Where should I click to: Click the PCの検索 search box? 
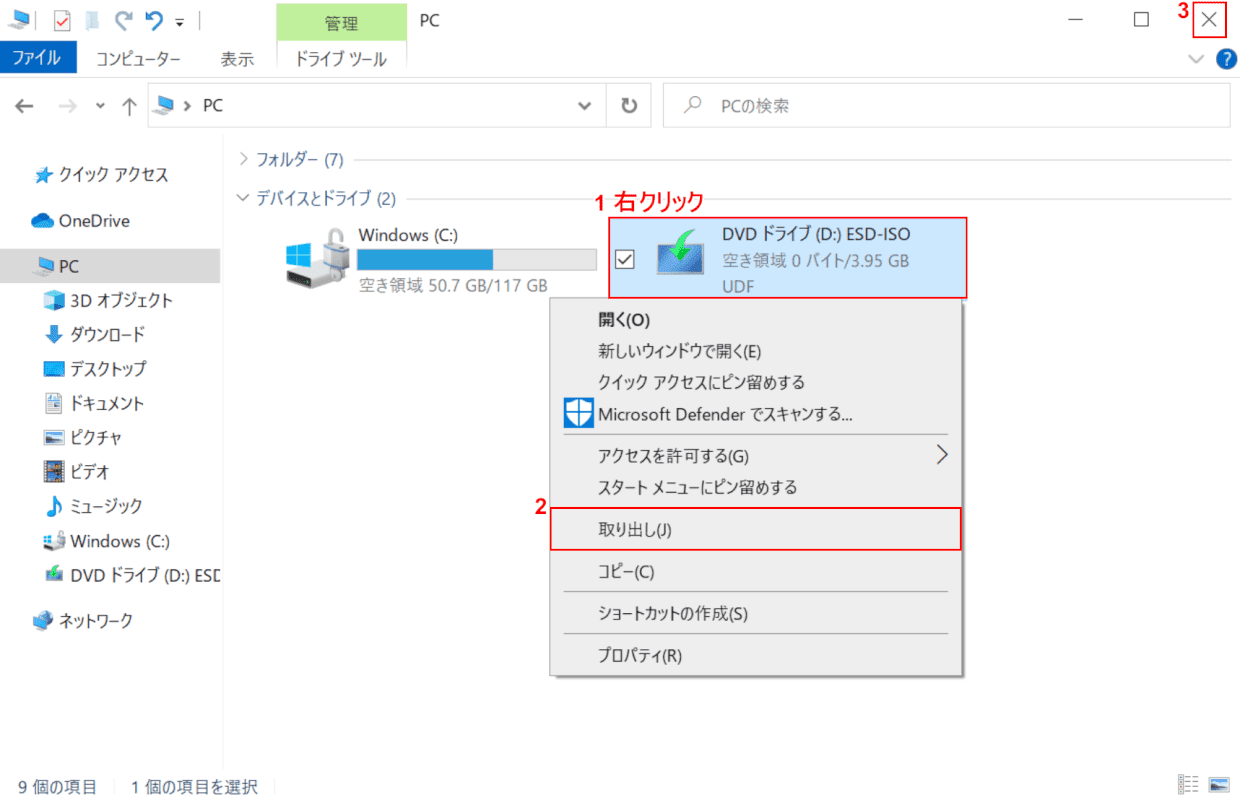point(947,105)
